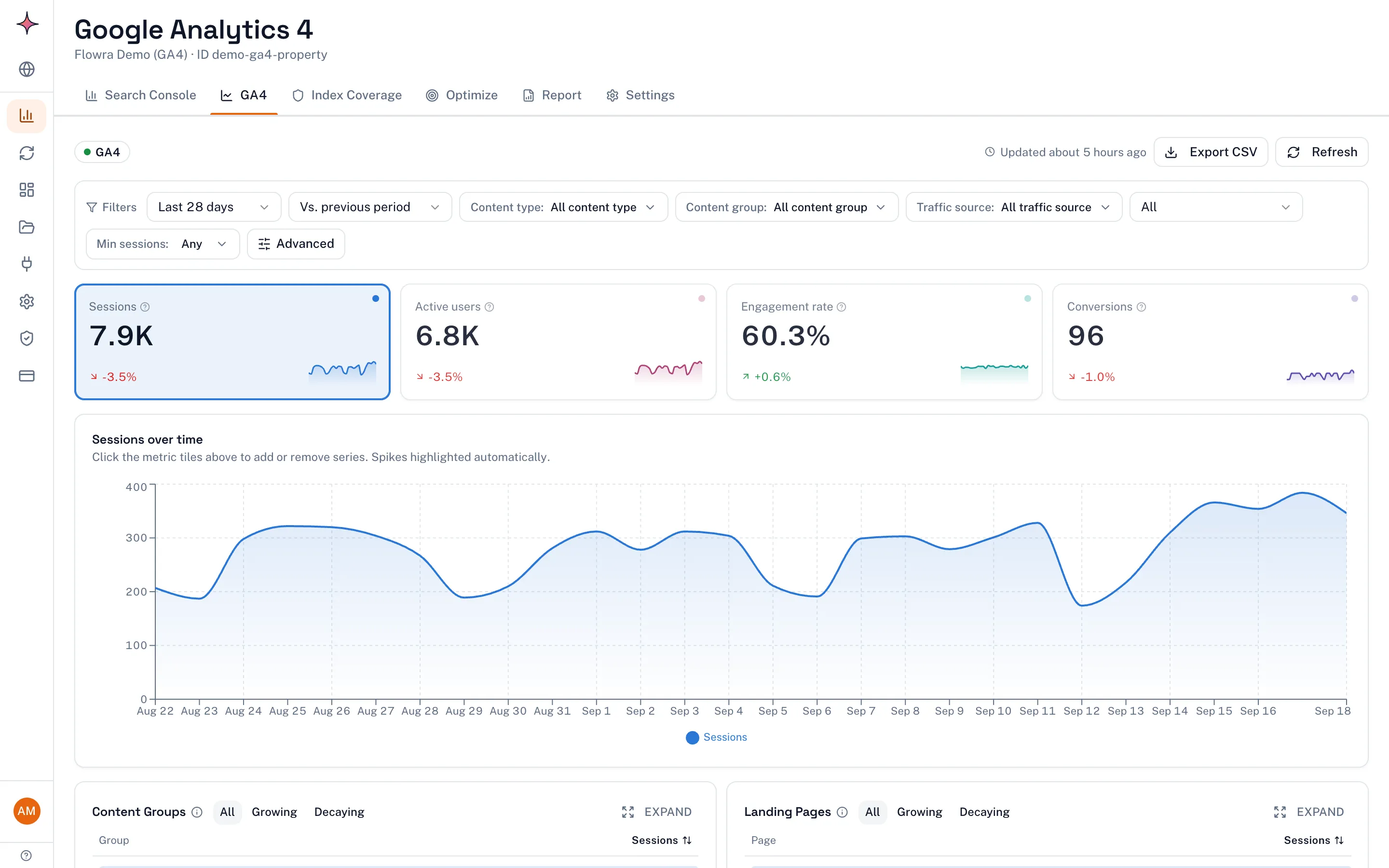Sort Content Groups by Sessions column
This screenshot has width=1389, height=868.
(661, 840)
